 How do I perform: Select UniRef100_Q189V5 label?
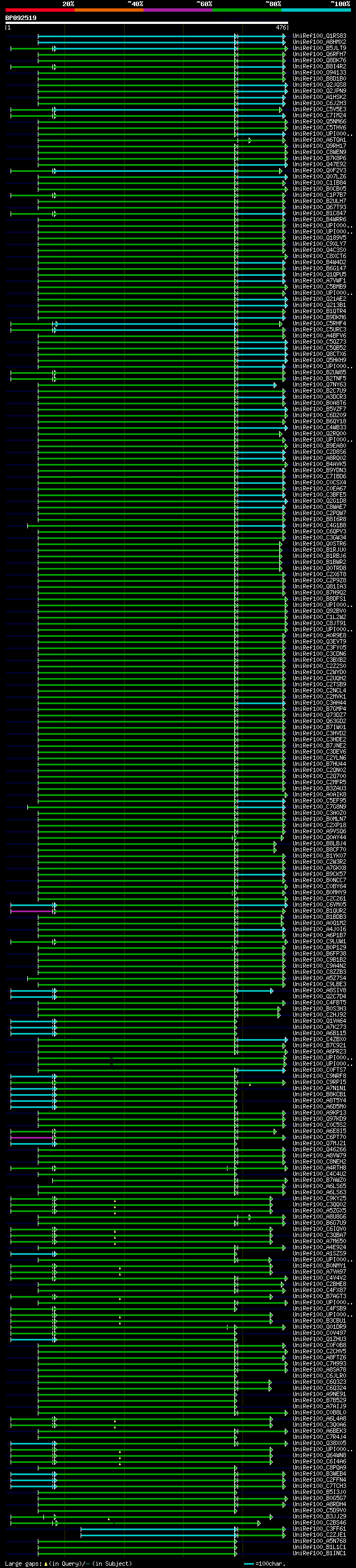[x=319, y=238]
